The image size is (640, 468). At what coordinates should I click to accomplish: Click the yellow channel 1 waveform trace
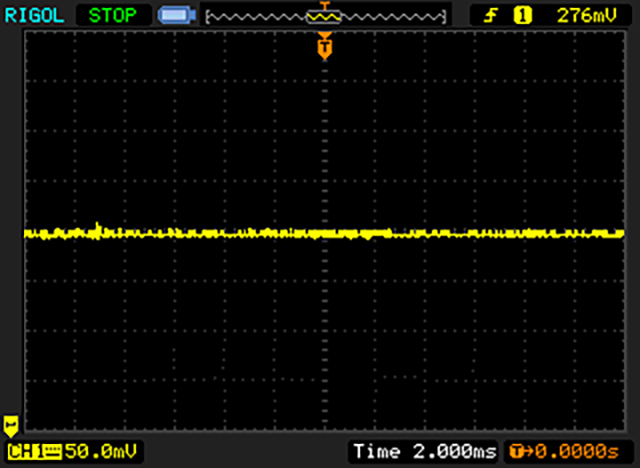click(324, 234)
